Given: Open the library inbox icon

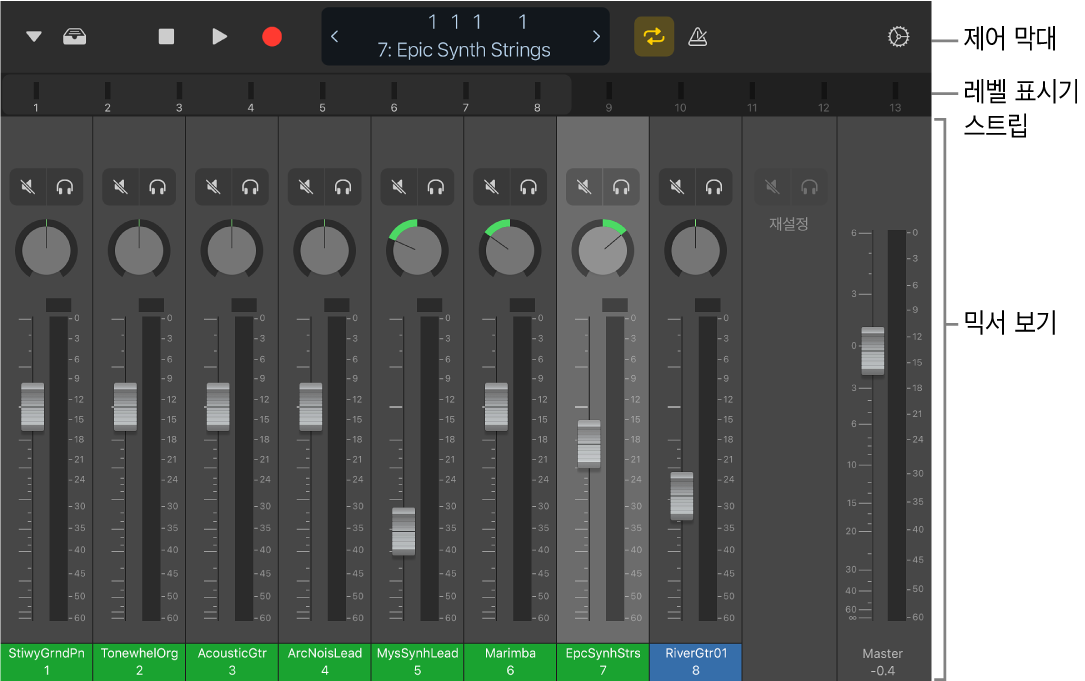Looking at the screenshot, I should pos(75,37).
